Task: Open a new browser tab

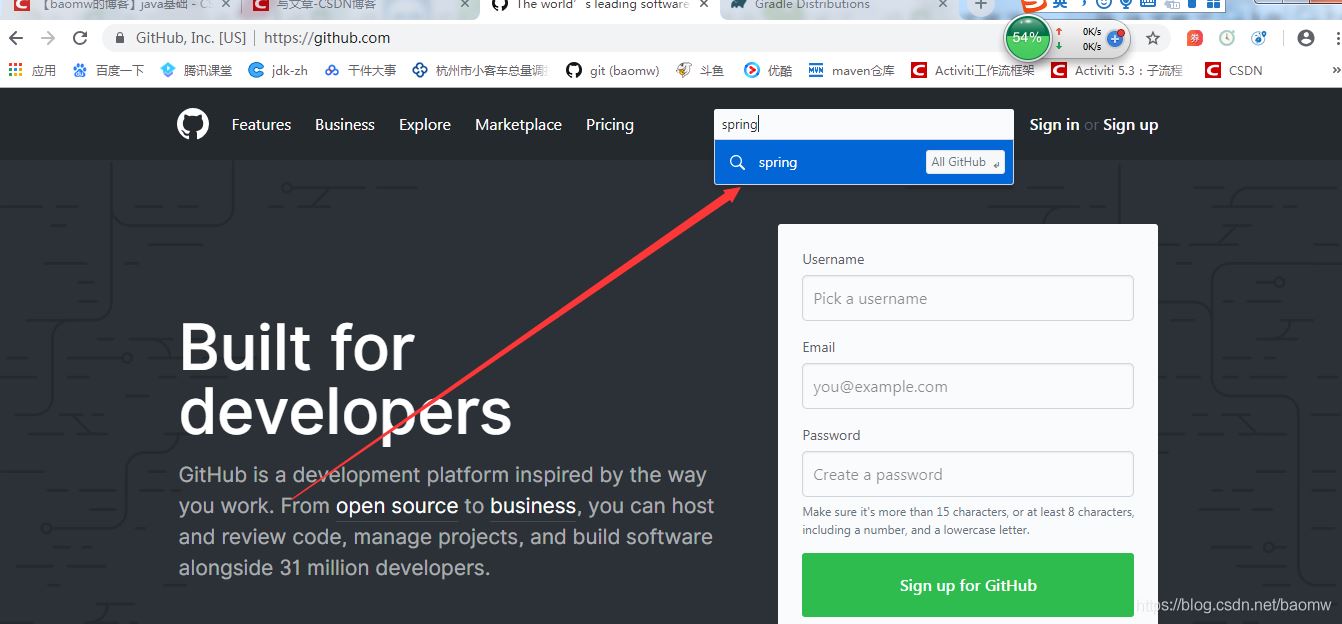Action: click(981, 5)
